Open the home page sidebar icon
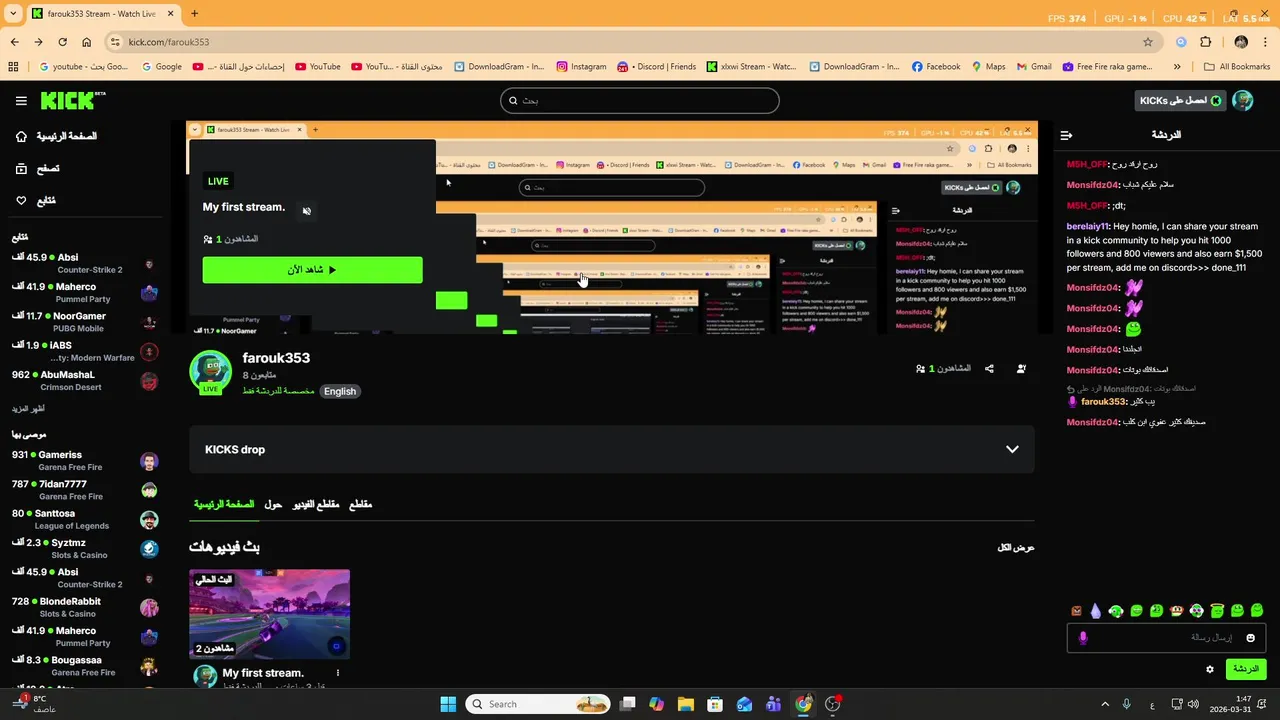The width and height of the screenshot is (1280, 720). 21,136
